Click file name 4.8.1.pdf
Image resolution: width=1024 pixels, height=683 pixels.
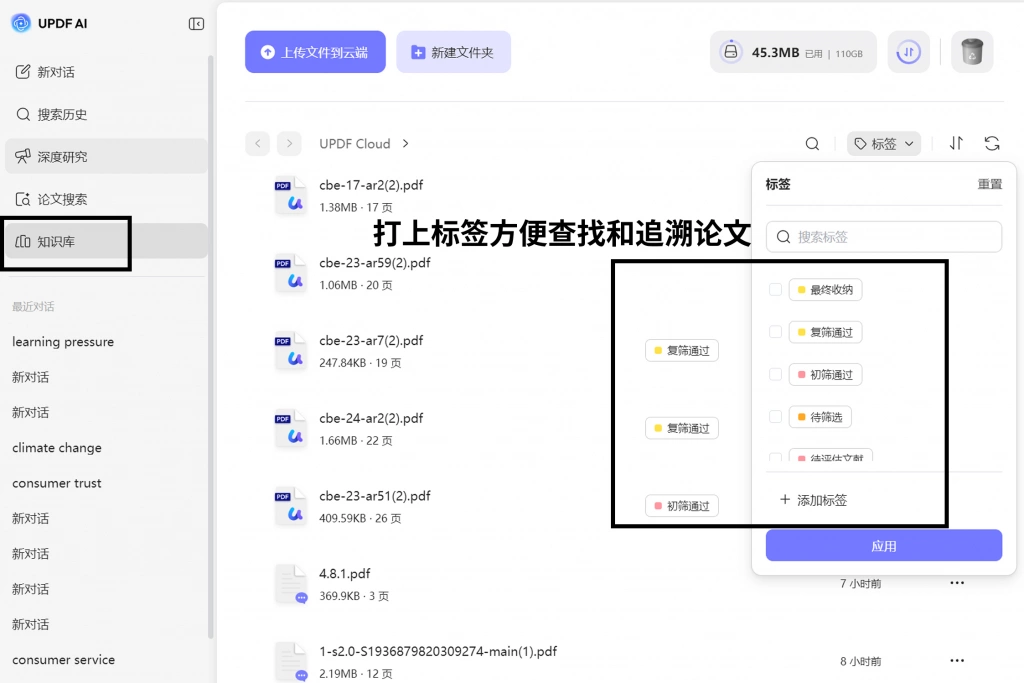point(344,574)
